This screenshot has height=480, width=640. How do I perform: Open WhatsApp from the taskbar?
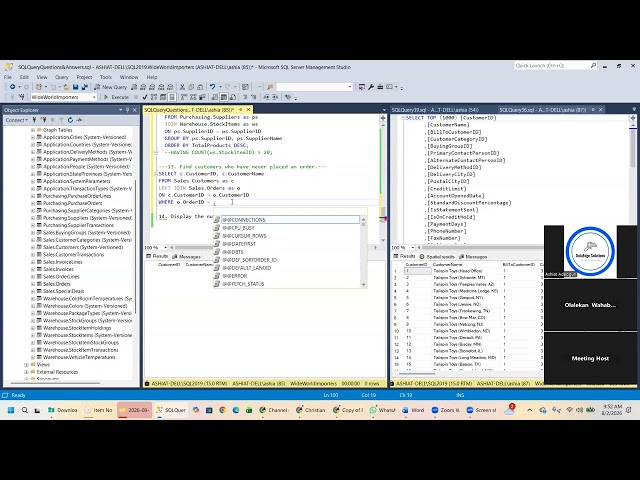point(382,410)
